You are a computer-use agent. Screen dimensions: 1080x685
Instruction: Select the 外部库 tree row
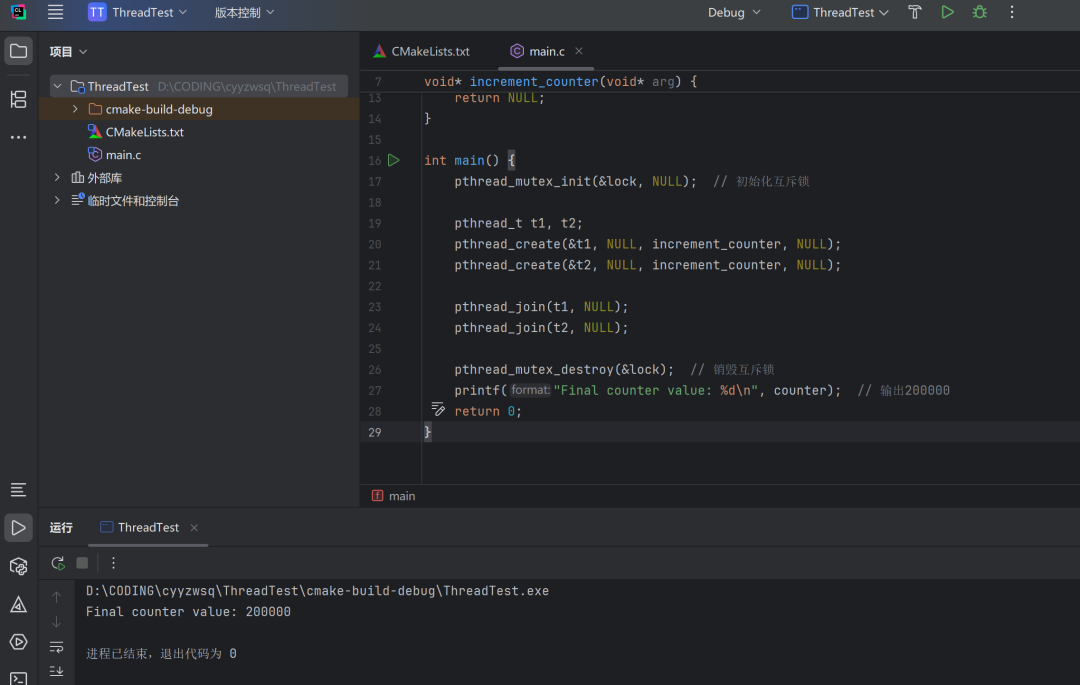199,178
